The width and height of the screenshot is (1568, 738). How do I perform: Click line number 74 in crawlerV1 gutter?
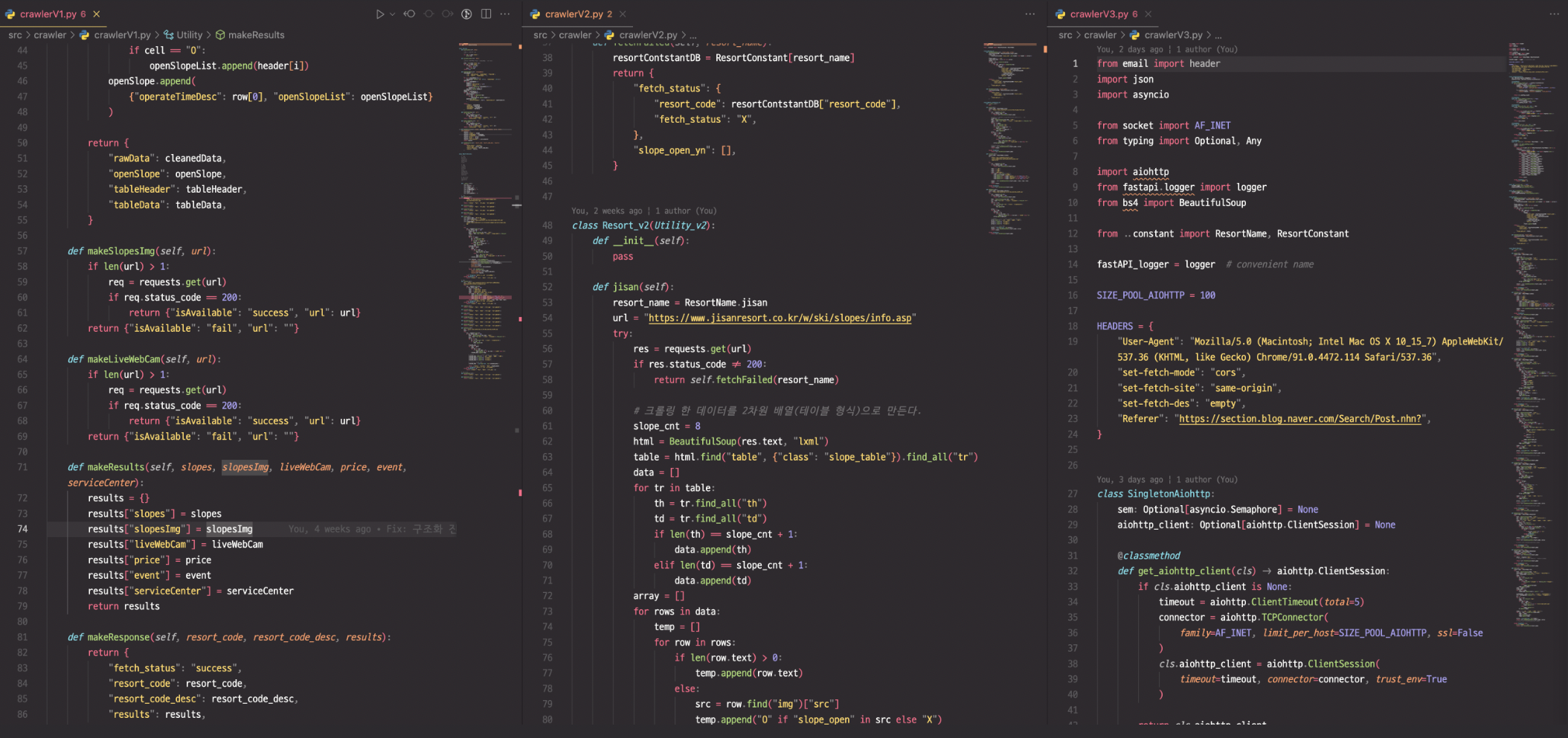[22, 529]
